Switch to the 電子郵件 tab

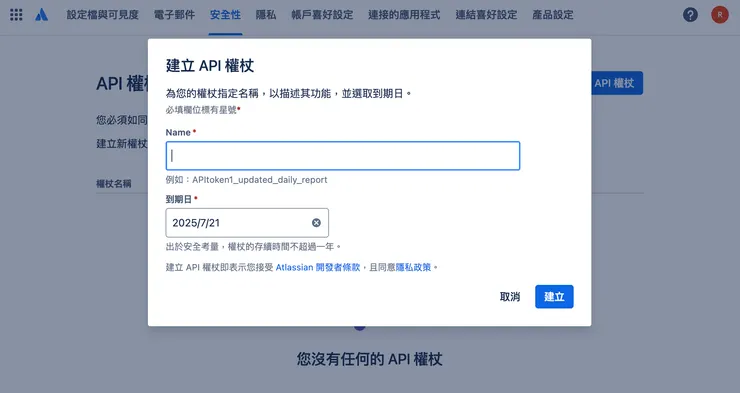[174, 15]
